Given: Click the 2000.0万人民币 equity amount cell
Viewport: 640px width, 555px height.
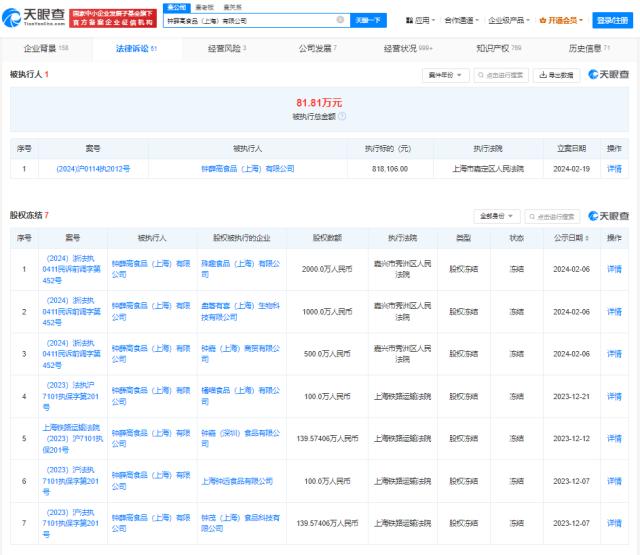Looking at the screenshot, I should click(327, 269).
